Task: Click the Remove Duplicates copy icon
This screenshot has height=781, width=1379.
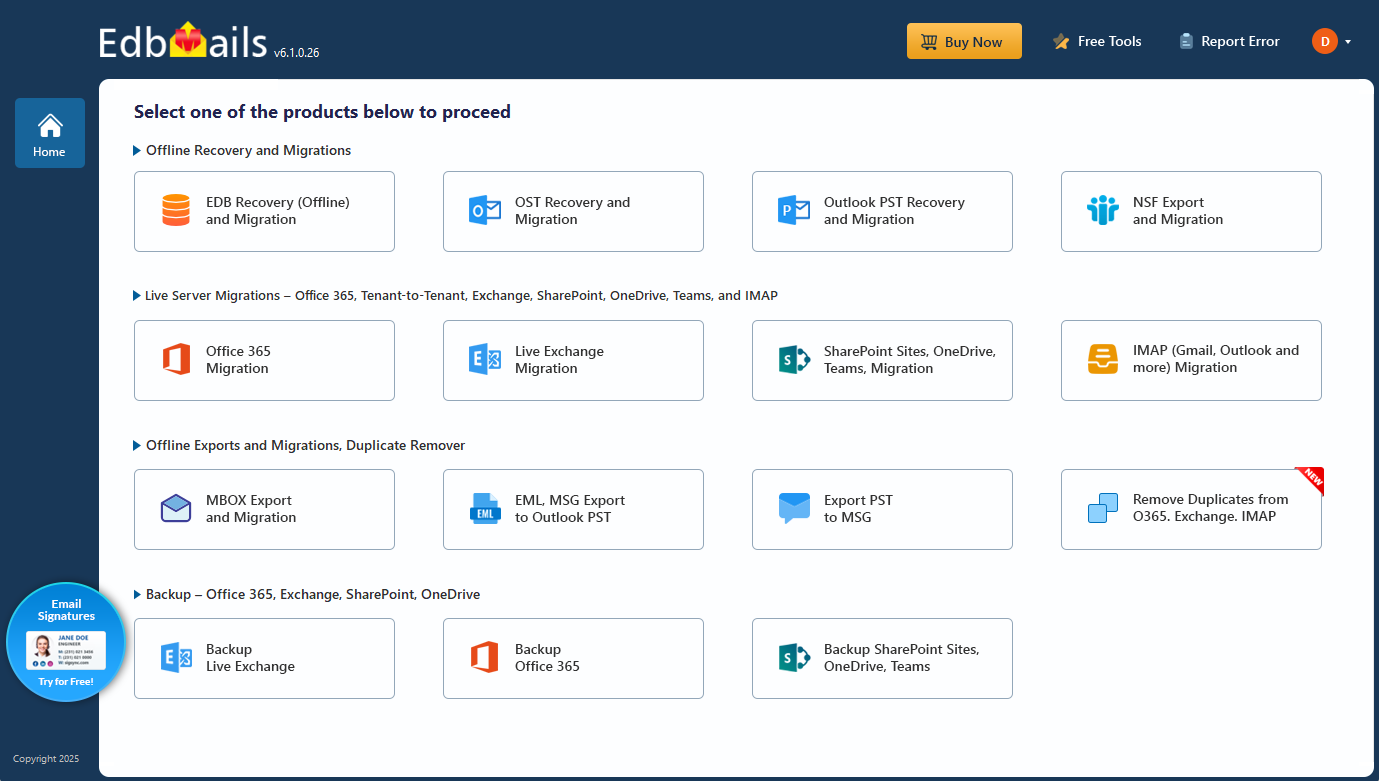Action: pos(1102,509)
